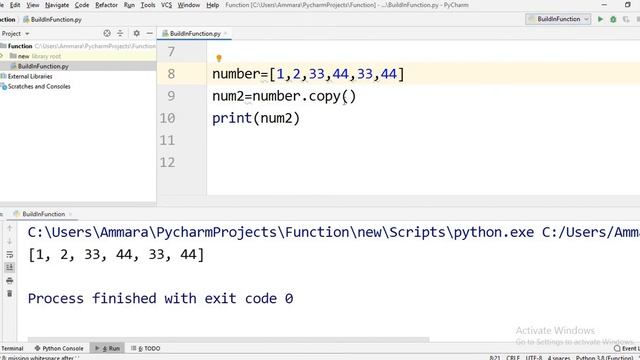Click the print(num2) code line
Screen dimensions: 640x360
256,118
